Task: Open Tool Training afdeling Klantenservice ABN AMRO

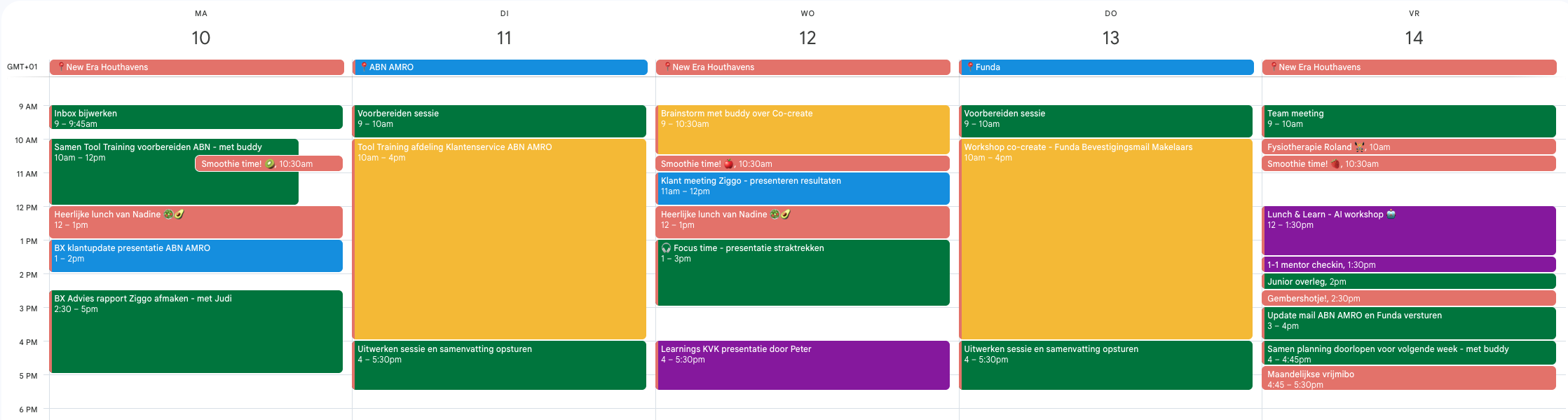Action: coord(499,239)
